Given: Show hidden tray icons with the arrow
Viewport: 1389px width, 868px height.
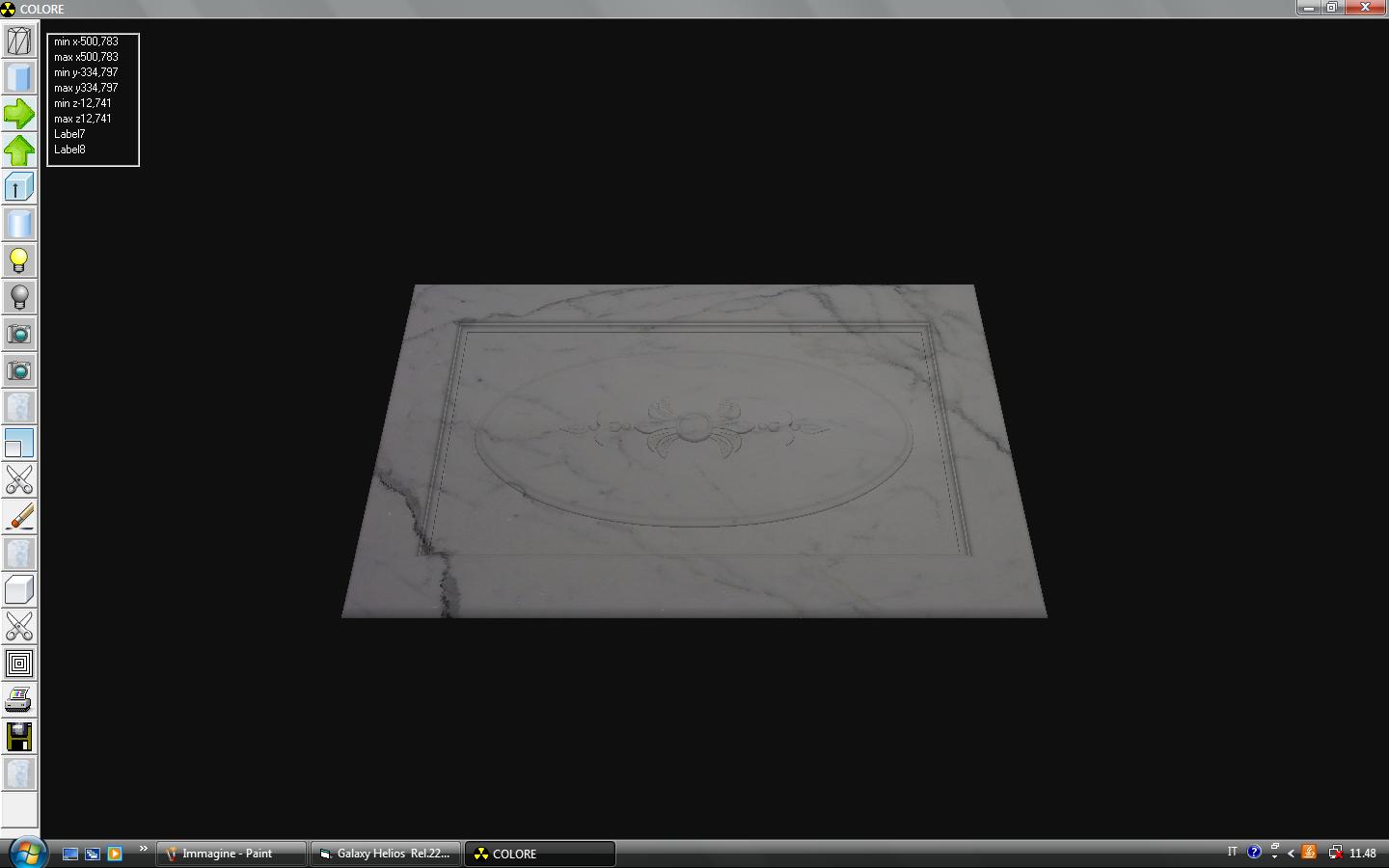Looking at the screenshot, I should [x=1291, y=854].
